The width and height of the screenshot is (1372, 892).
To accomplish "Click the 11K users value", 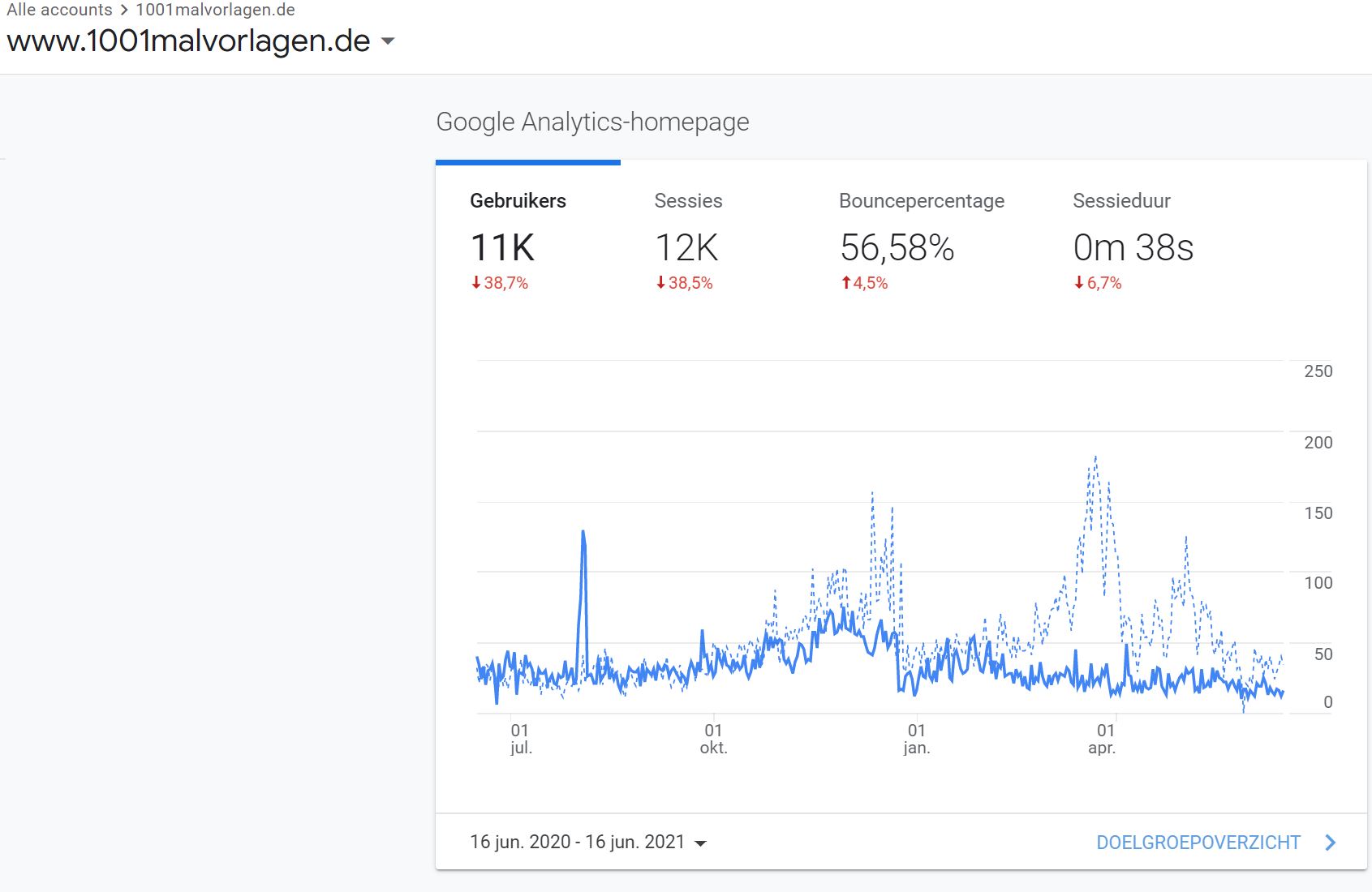I will point(502,248).
